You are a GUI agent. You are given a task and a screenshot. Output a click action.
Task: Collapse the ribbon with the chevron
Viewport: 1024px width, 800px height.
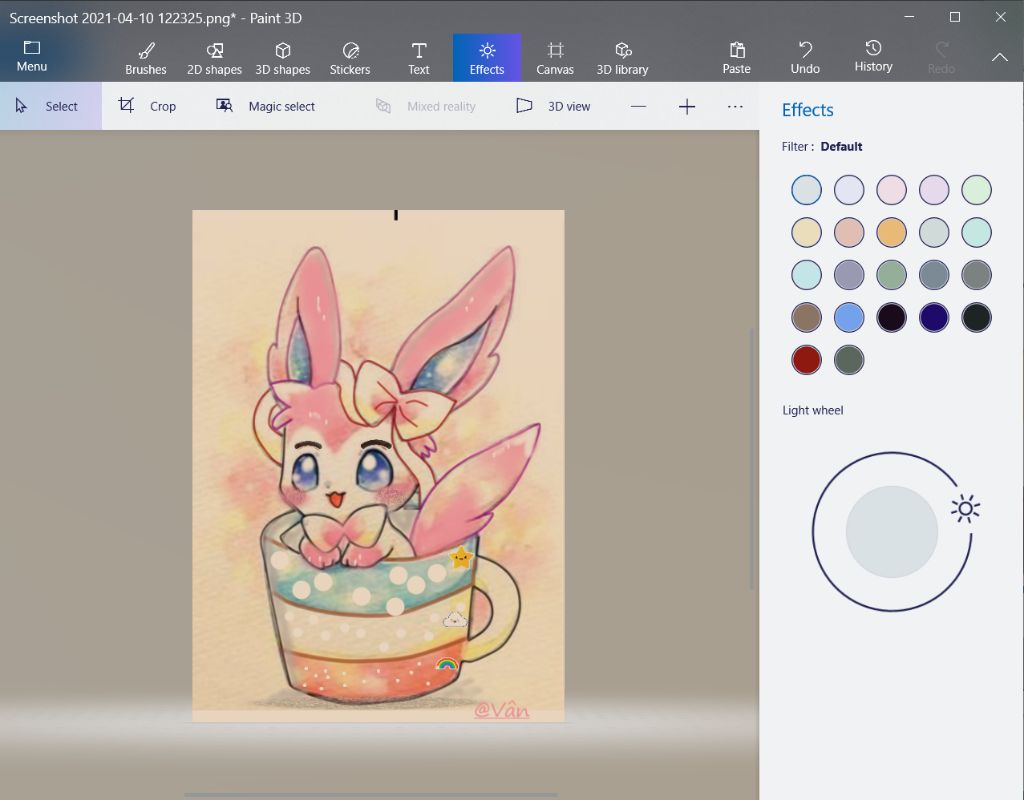tap(1000, 57)
